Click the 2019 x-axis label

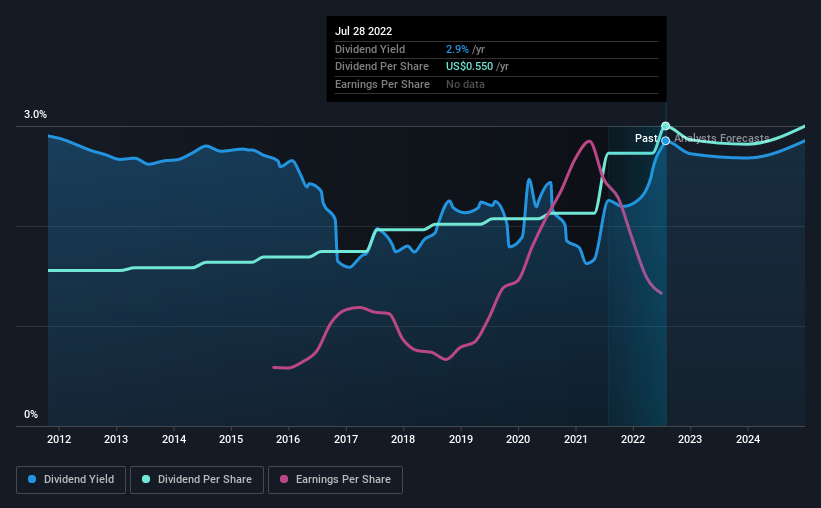click(x=461, y=439)
